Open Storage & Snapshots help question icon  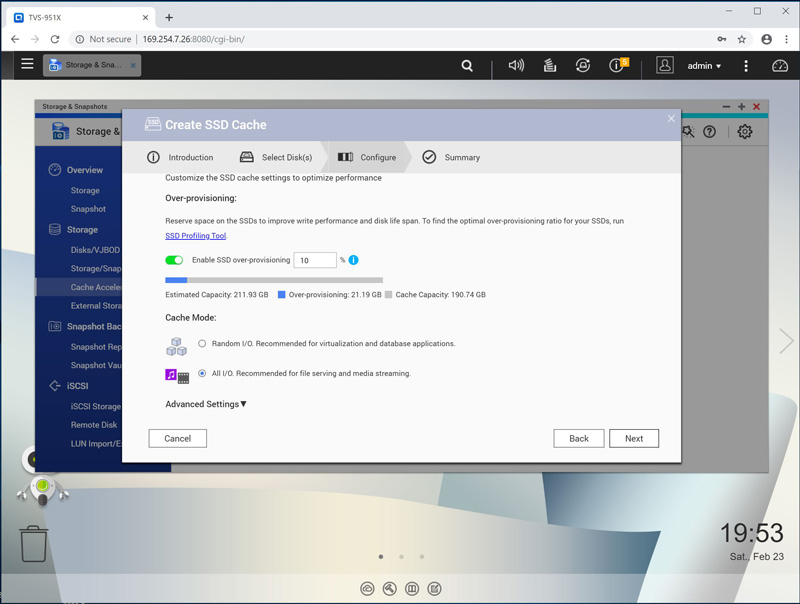709,132
